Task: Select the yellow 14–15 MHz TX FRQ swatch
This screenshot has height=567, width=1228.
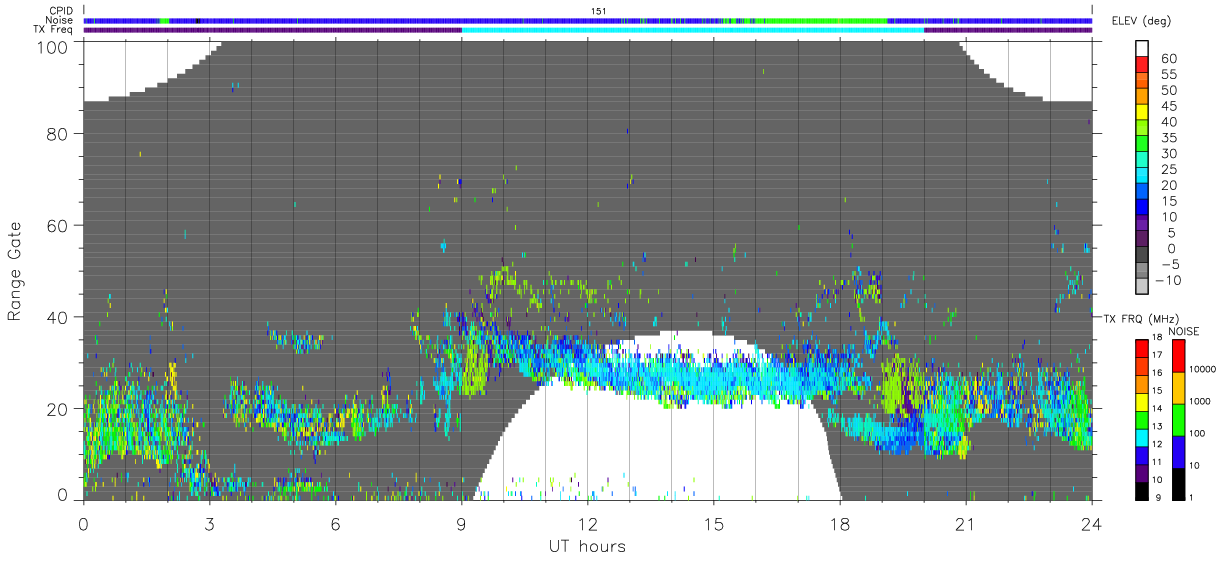Action: [x=1142, y=400]
